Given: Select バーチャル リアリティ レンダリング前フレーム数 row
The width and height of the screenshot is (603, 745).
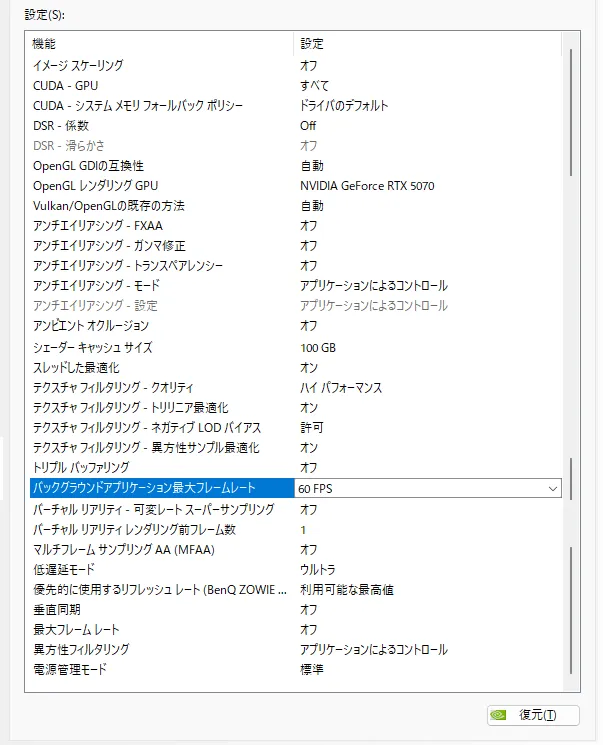Looking at the screenshot, I should 296,530.
